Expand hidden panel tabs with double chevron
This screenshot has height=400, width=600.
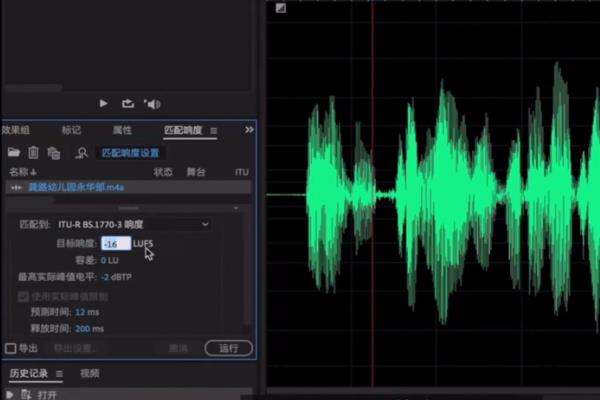[249, 130]
